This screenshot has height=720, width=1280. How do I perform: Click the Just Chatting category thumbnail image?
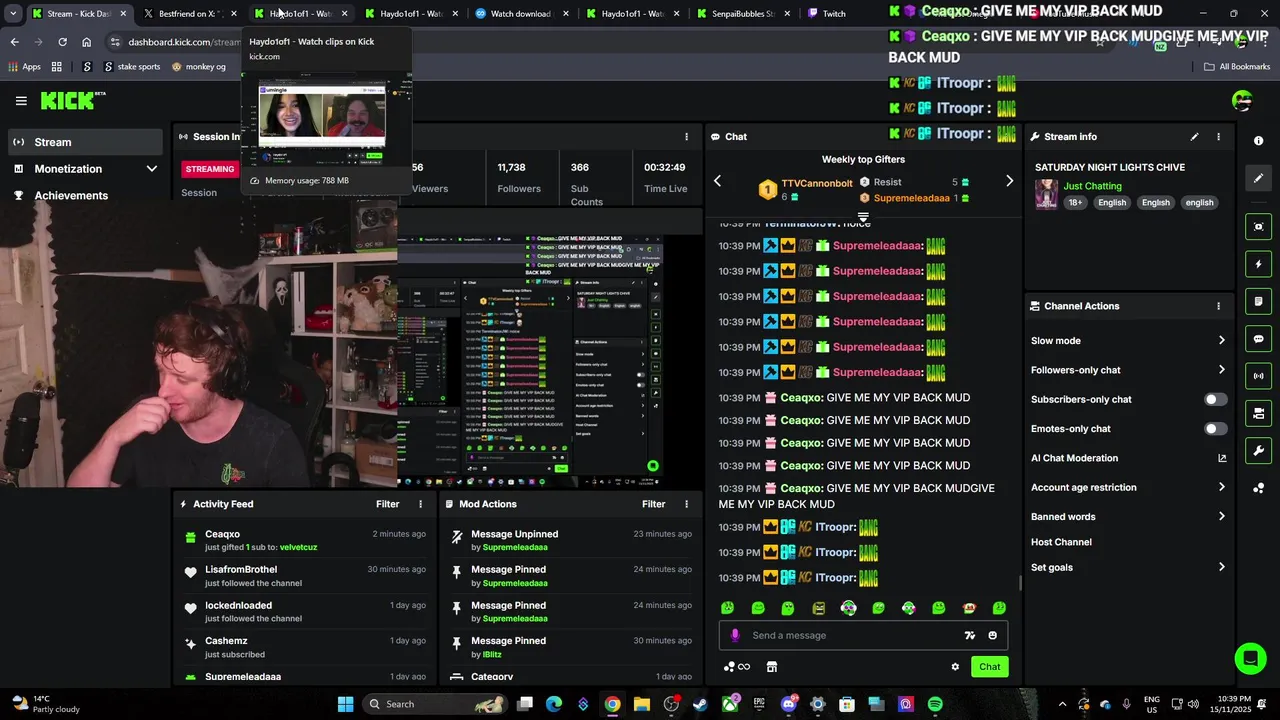1046,194
